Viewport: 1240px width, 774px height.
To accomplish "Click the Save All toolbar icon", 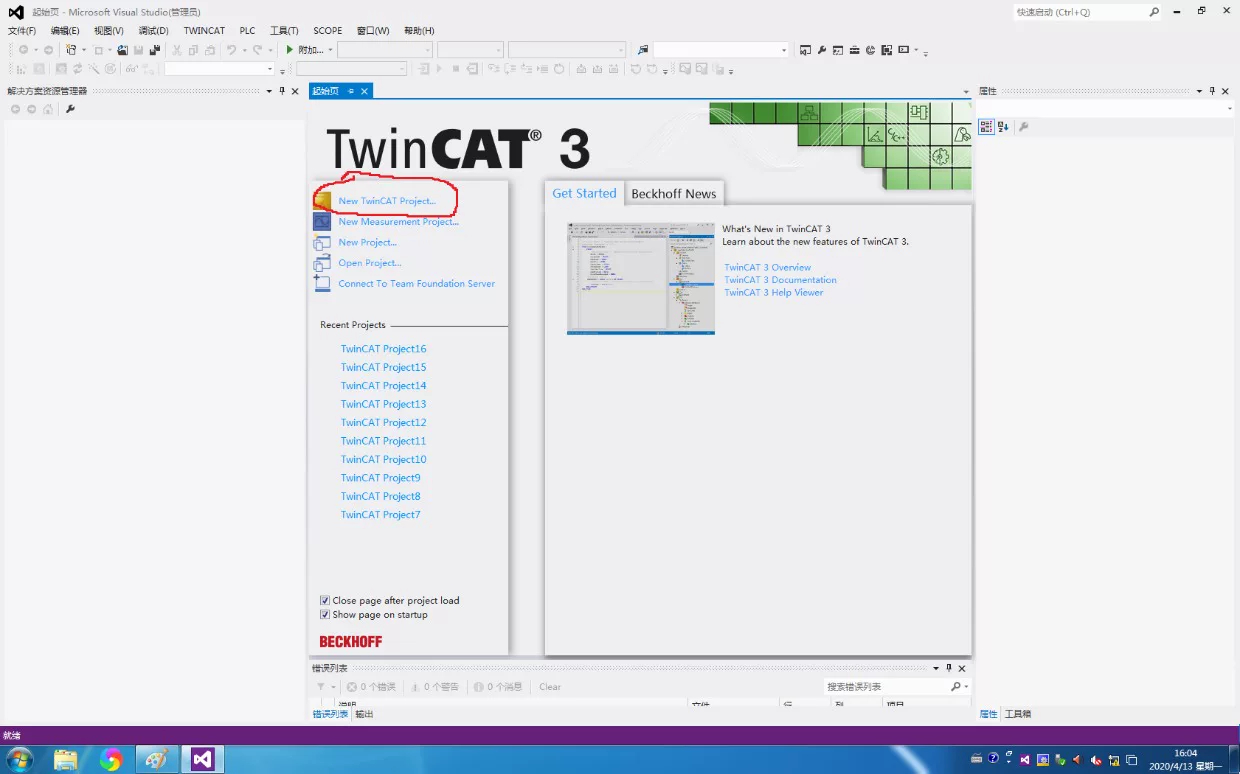I will click(155, 50).
